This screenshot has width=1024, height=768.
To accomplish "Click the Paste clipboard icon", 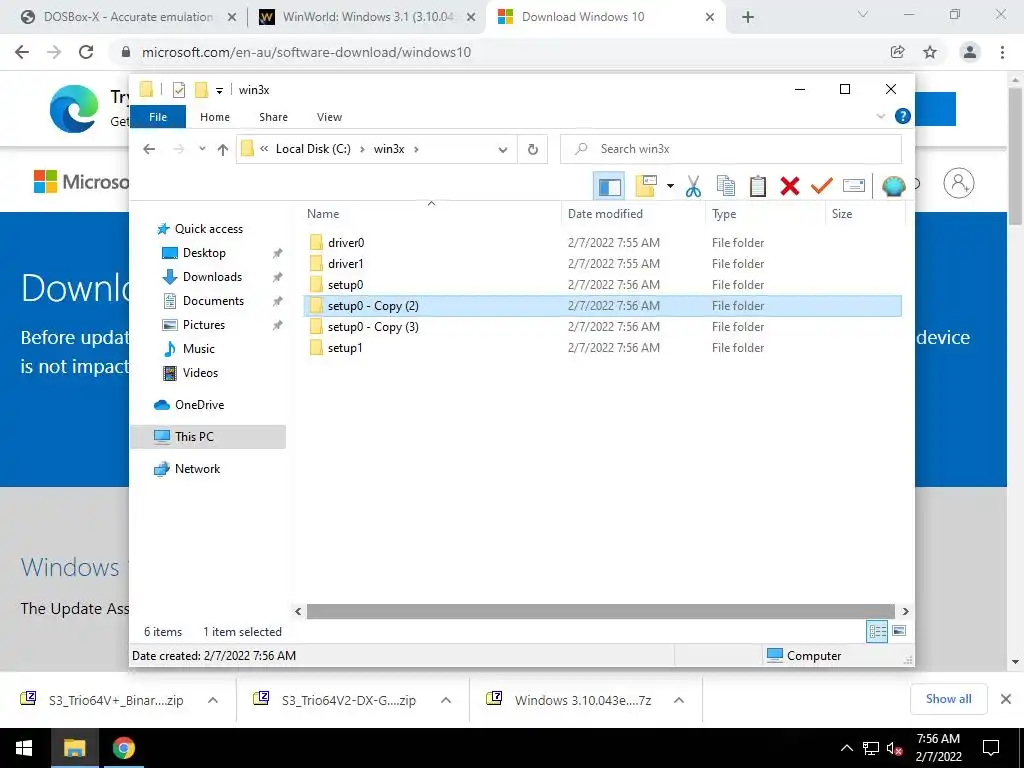I will (758, 186).
